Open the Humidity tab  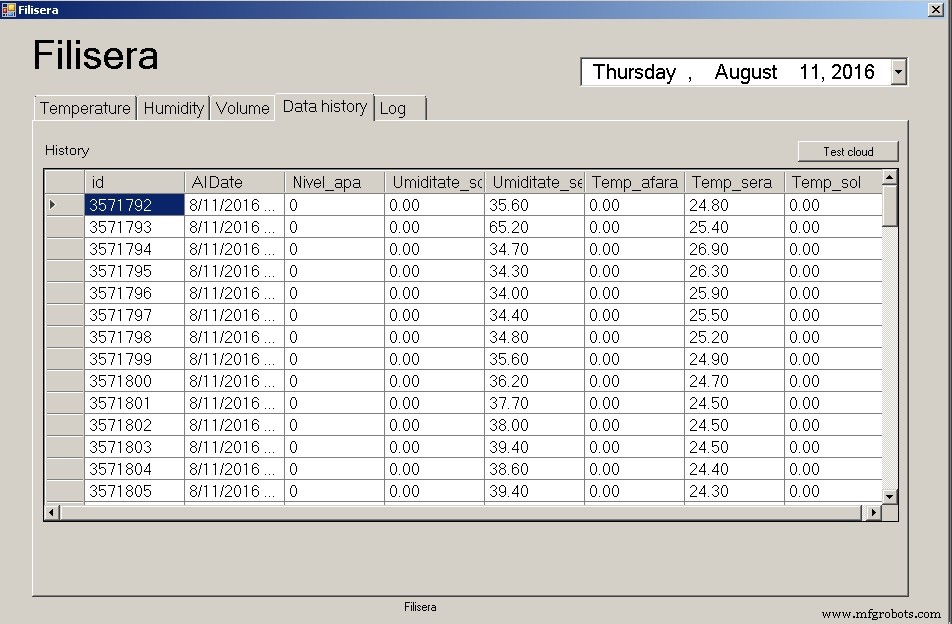pyautogui.click(x=173, y=108)
